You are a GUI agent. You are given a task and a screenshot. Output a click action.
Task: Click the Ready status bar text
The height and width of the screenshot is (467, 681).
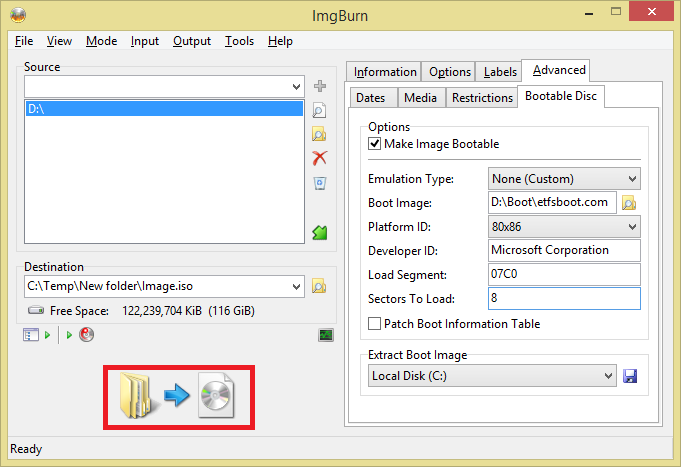(x=26, y=449)
